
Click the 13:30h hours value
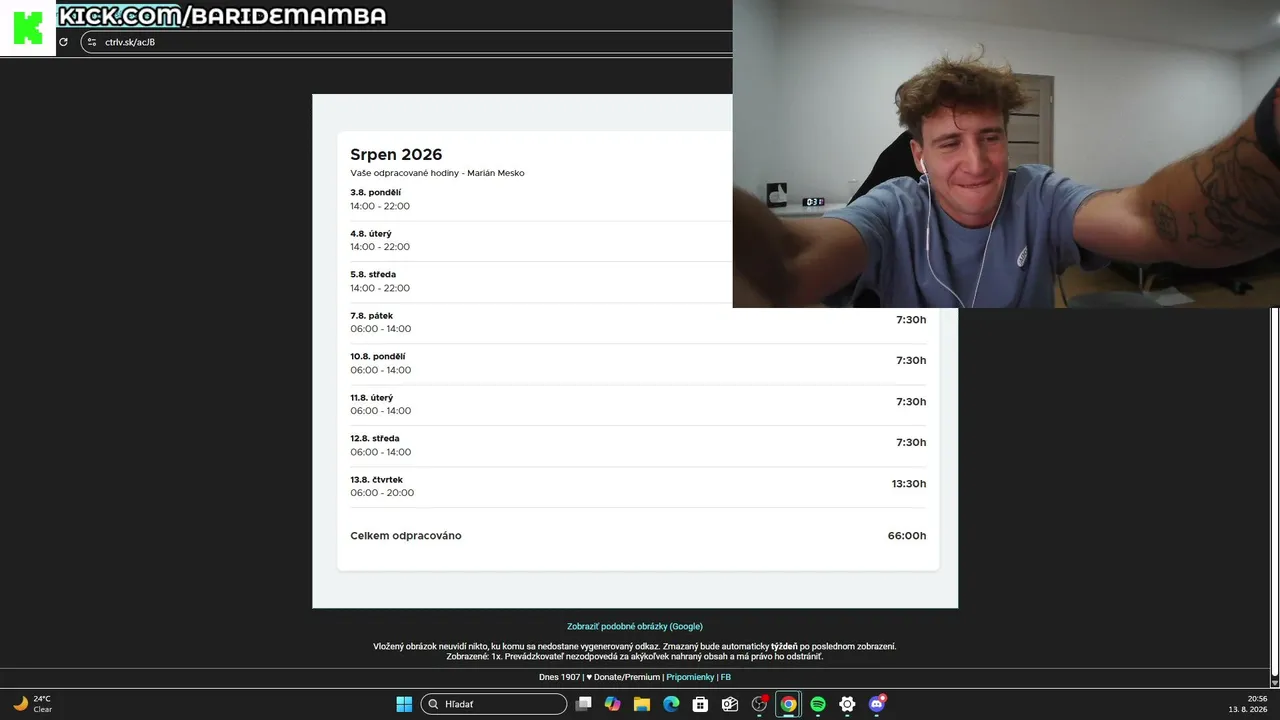tap(909, 484)
